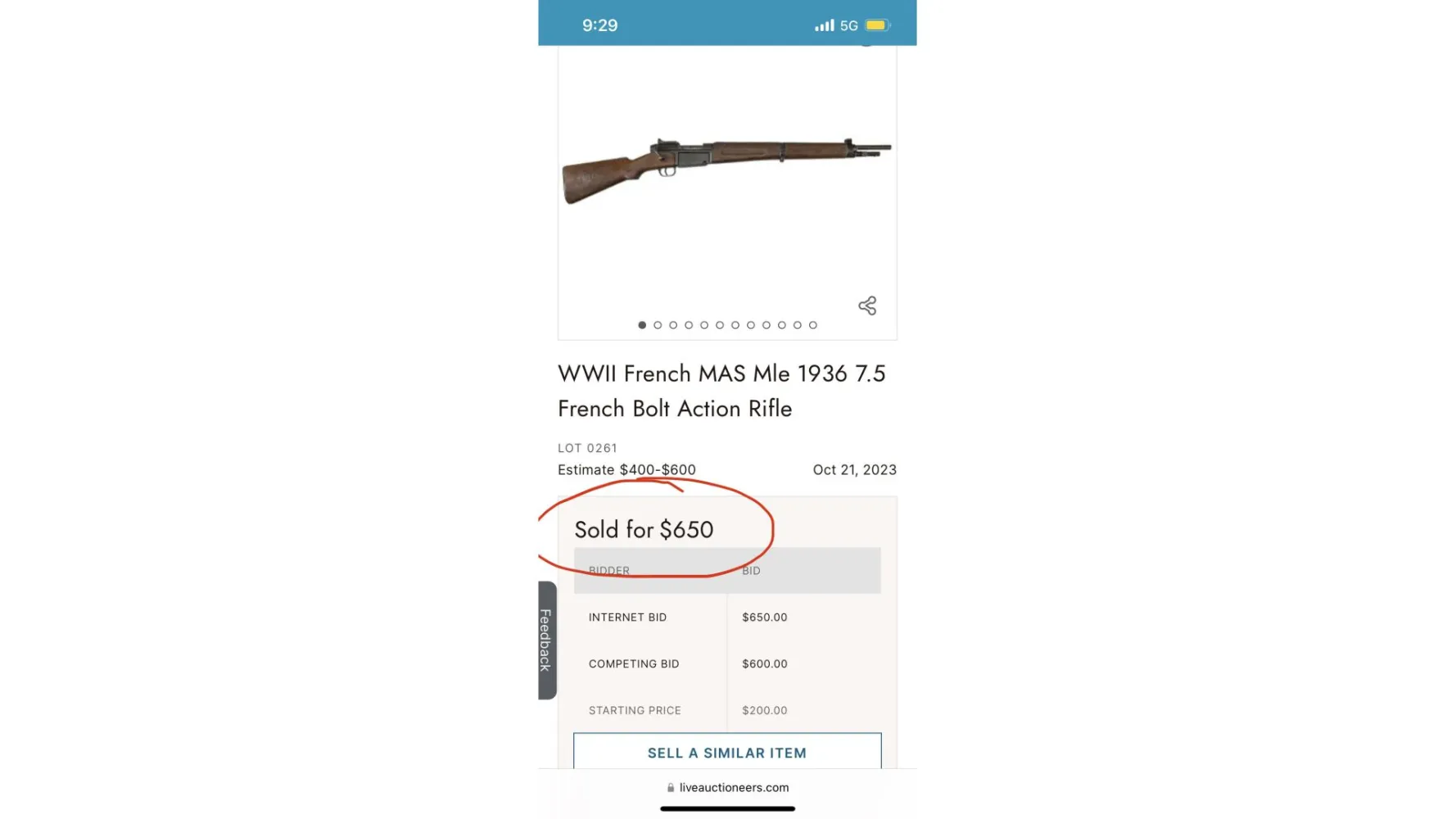The width and height of the screenshot is (1456, 819).
Task: Tap the Estimate $400-$600 text
Action: 626,469
